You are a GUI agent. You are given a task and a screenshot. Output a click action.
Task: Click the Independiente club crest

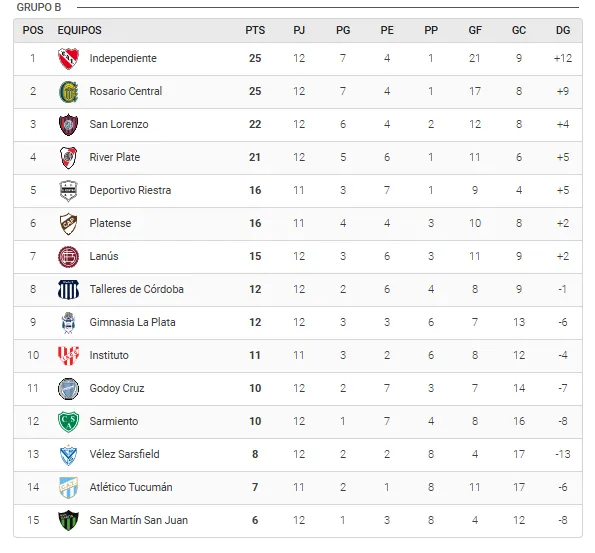pos(68,58)
